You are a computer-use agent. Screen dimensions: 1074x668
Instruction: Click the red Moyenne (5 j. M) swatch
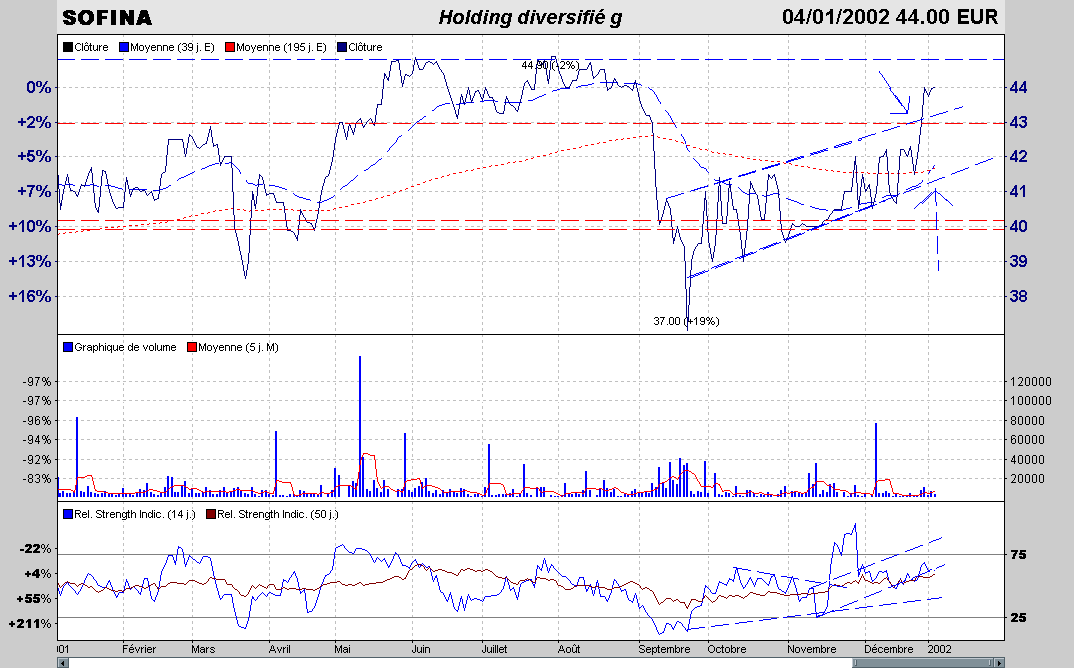(x=192, y=347)
